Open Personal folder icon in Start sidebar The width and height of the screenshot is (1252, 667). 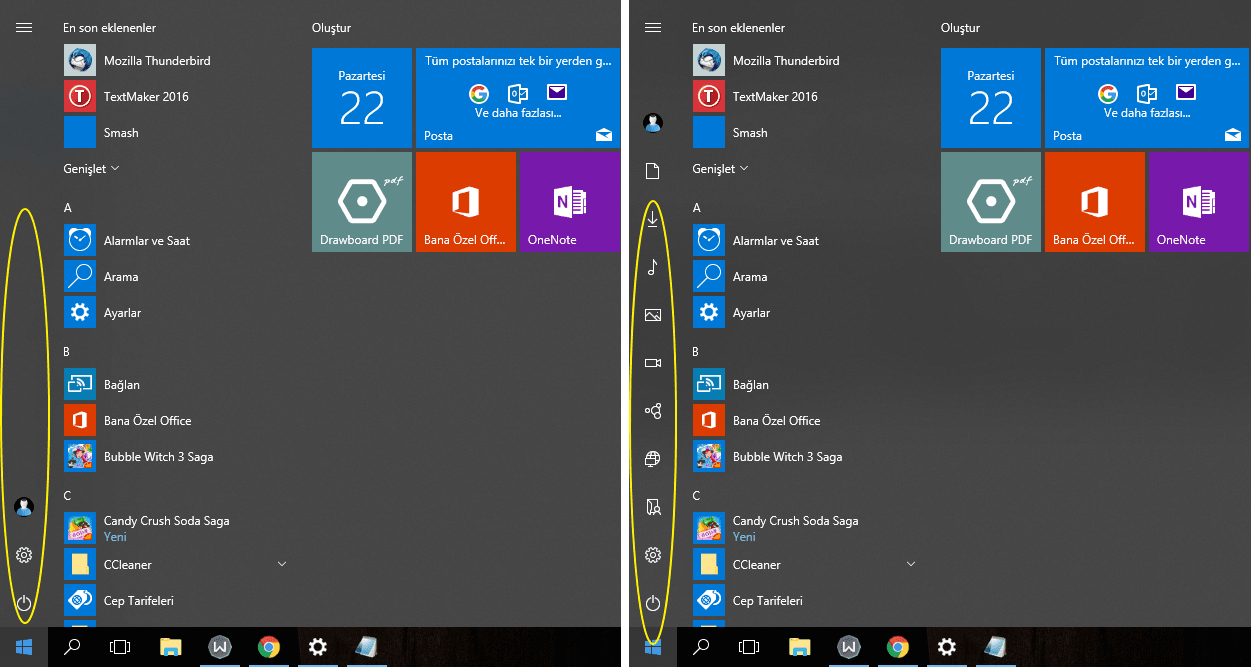(x=653, y=506)
